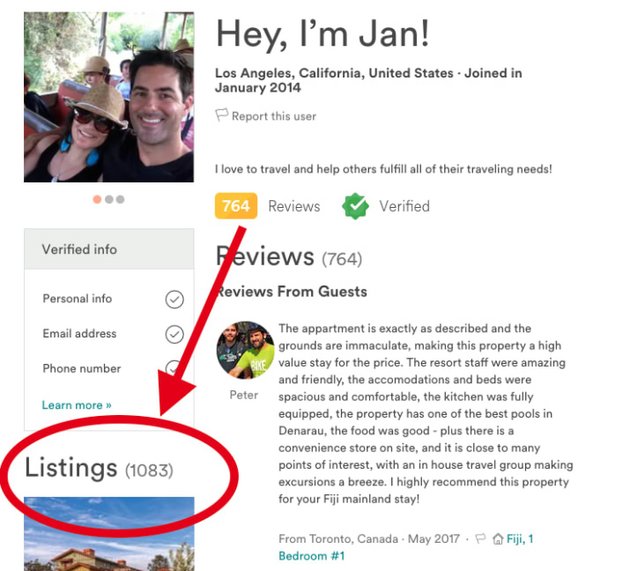Open the listing photo under Listings
The image size is (630, 571).
108,533
